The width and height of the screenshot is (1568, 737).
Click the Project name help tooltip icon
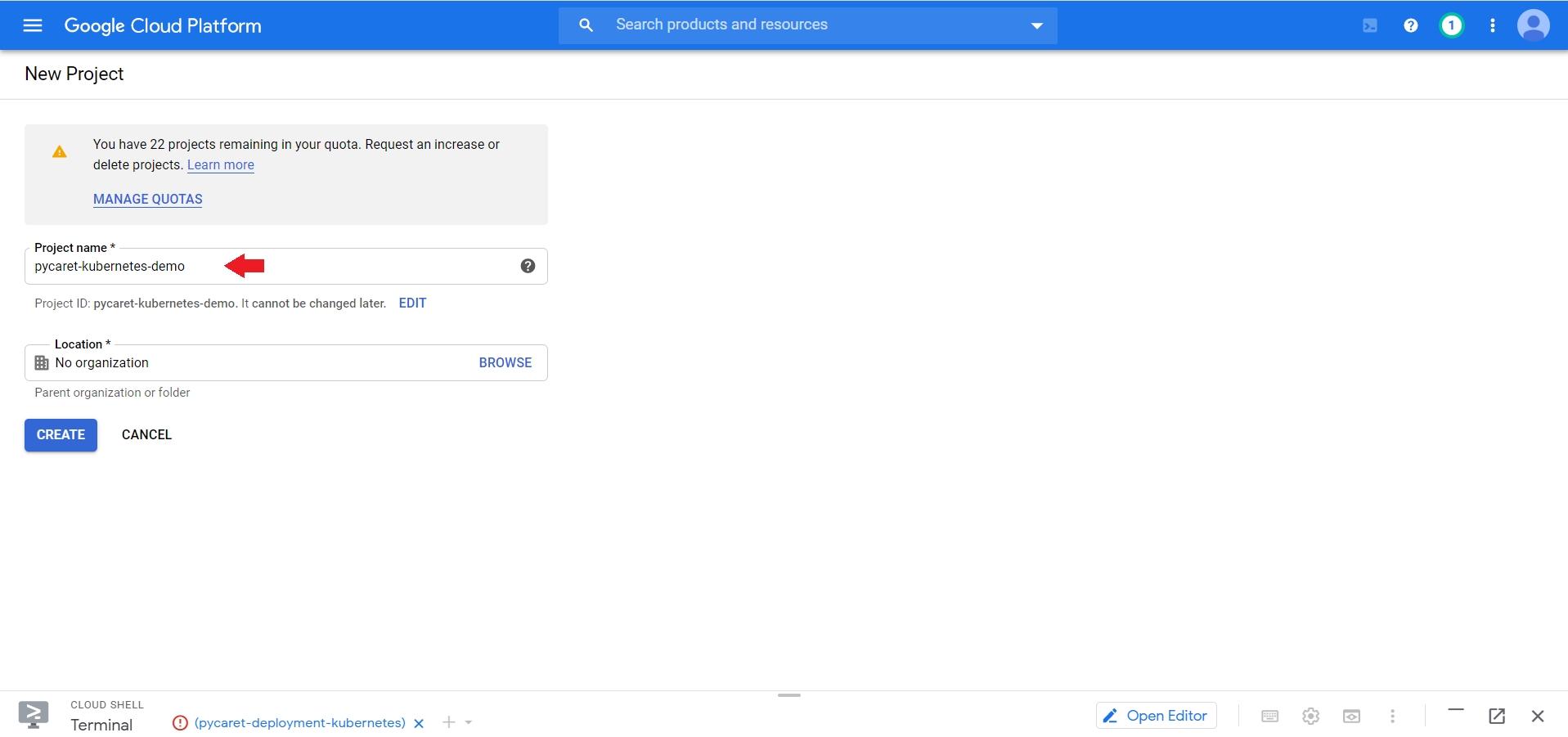(x=528, y=266)
